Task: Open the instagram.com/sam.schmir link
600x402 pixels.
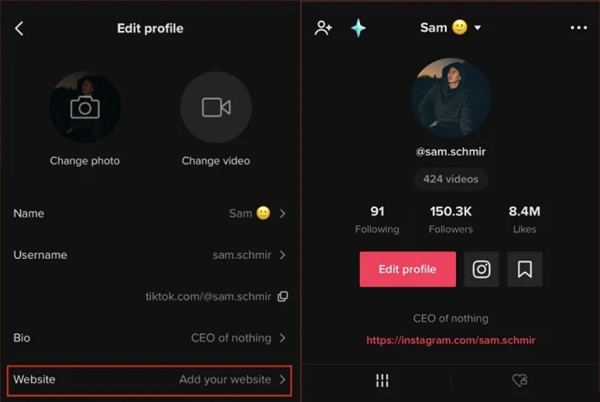Action: (450, 340)
